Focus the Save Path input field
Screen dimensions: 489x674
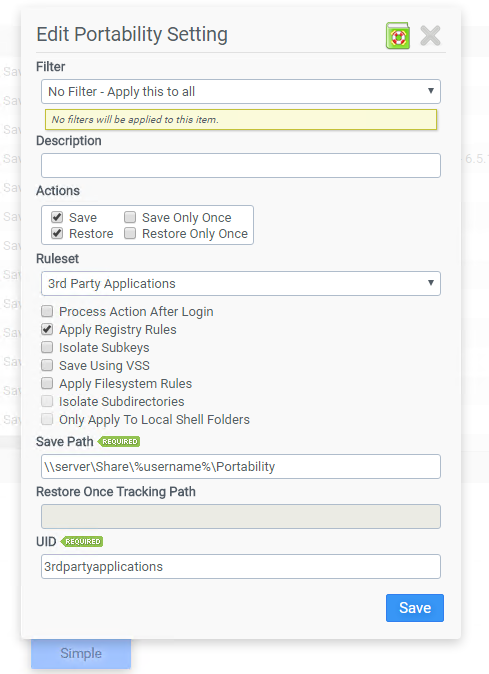click(241, 466)
